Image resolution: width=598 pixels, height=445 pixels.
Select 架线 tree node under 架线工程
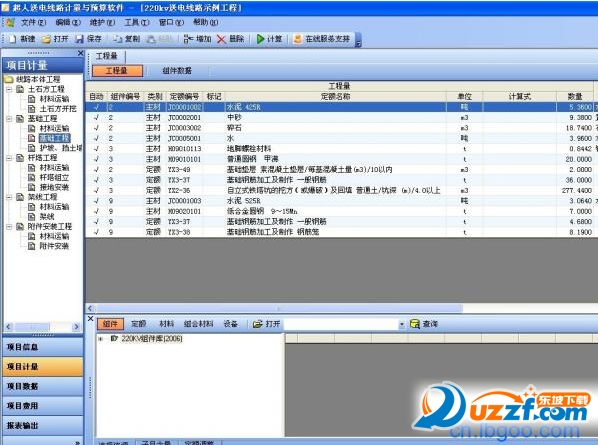pyautogui.click(x=47, y=217)
